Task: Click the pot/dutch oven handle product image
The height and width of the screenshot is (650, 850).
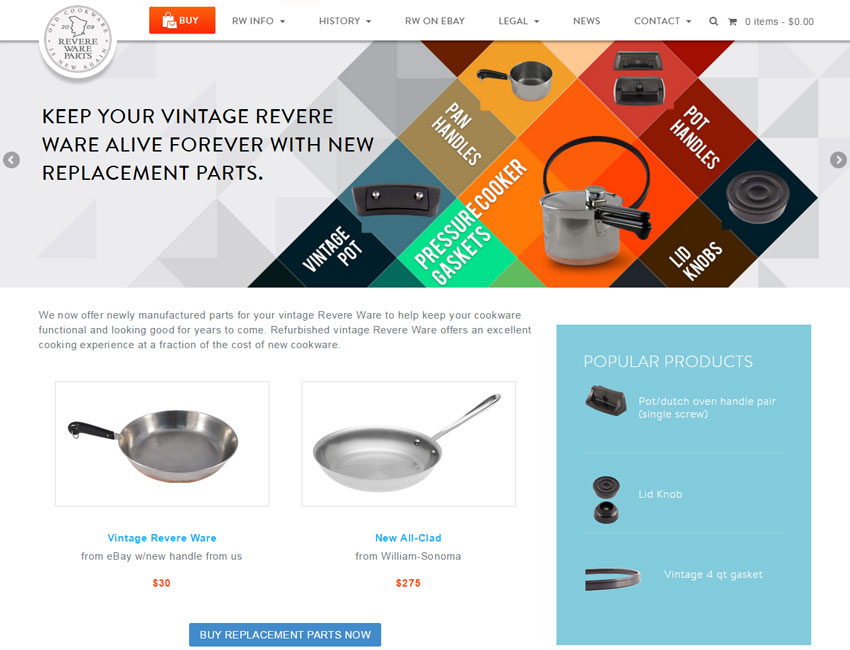Action: coord(606,400)
